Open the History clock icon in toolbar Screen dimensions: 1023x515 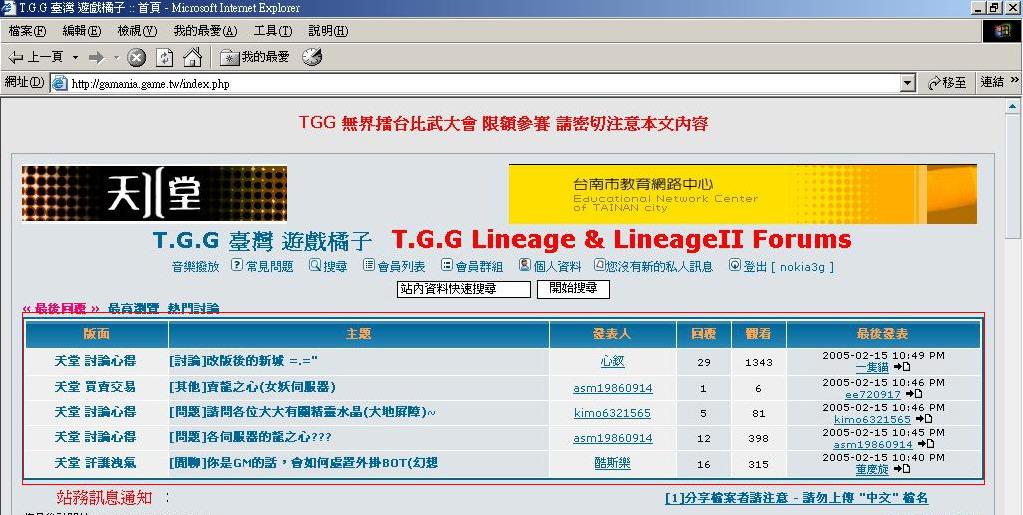pyautogui.click(x=312, y=57)
